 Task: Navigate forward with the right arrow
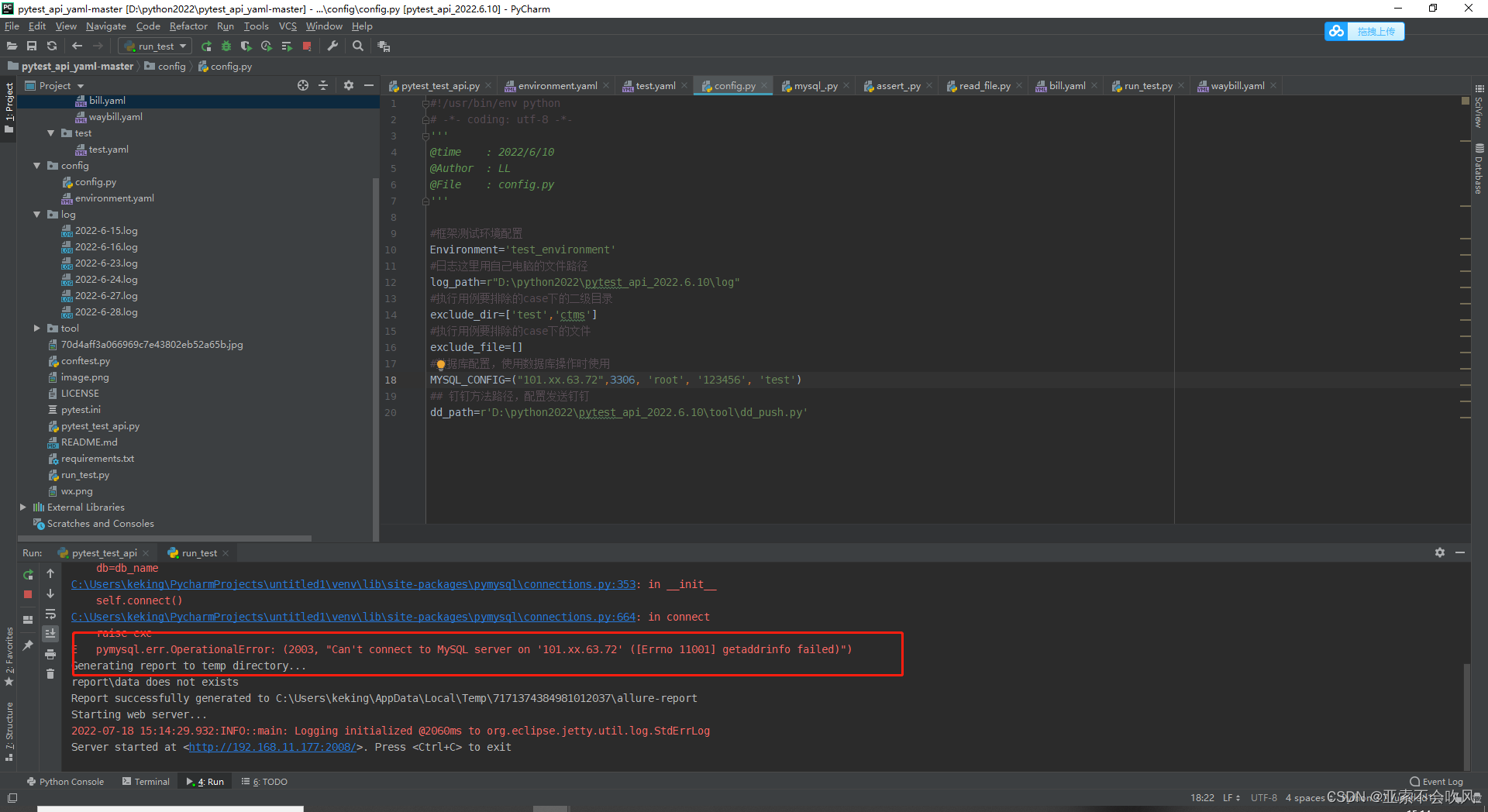tap(98, 46)
